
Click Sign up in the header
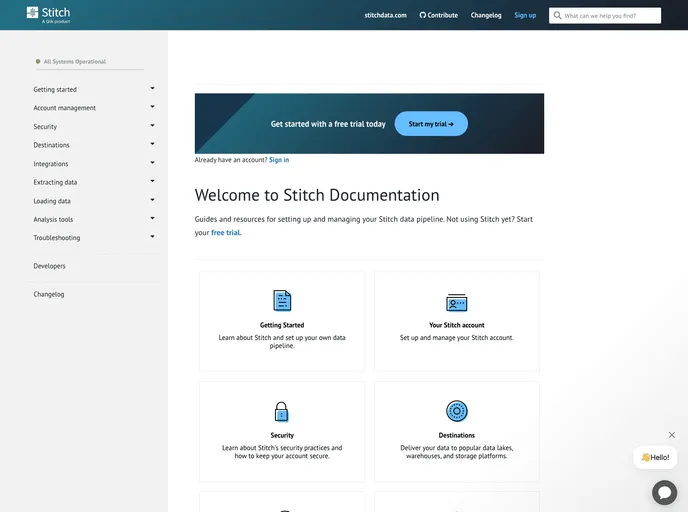click(525, 15)
